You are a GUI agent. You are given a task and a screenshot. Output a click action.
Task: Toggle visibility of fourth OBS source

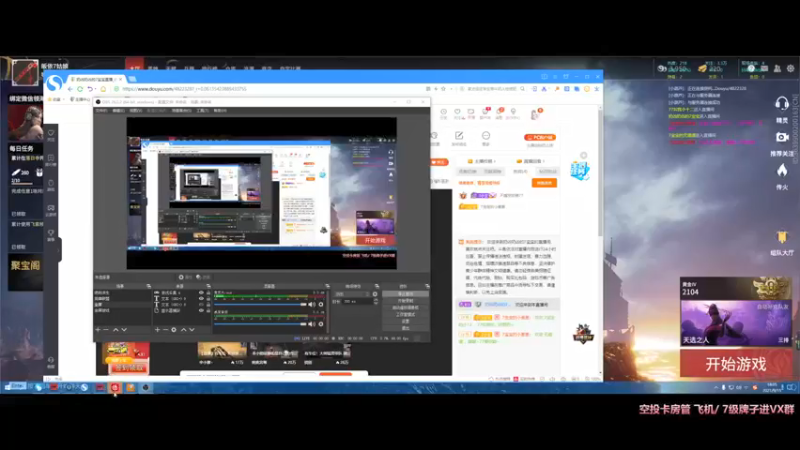(x=201, y=310)
